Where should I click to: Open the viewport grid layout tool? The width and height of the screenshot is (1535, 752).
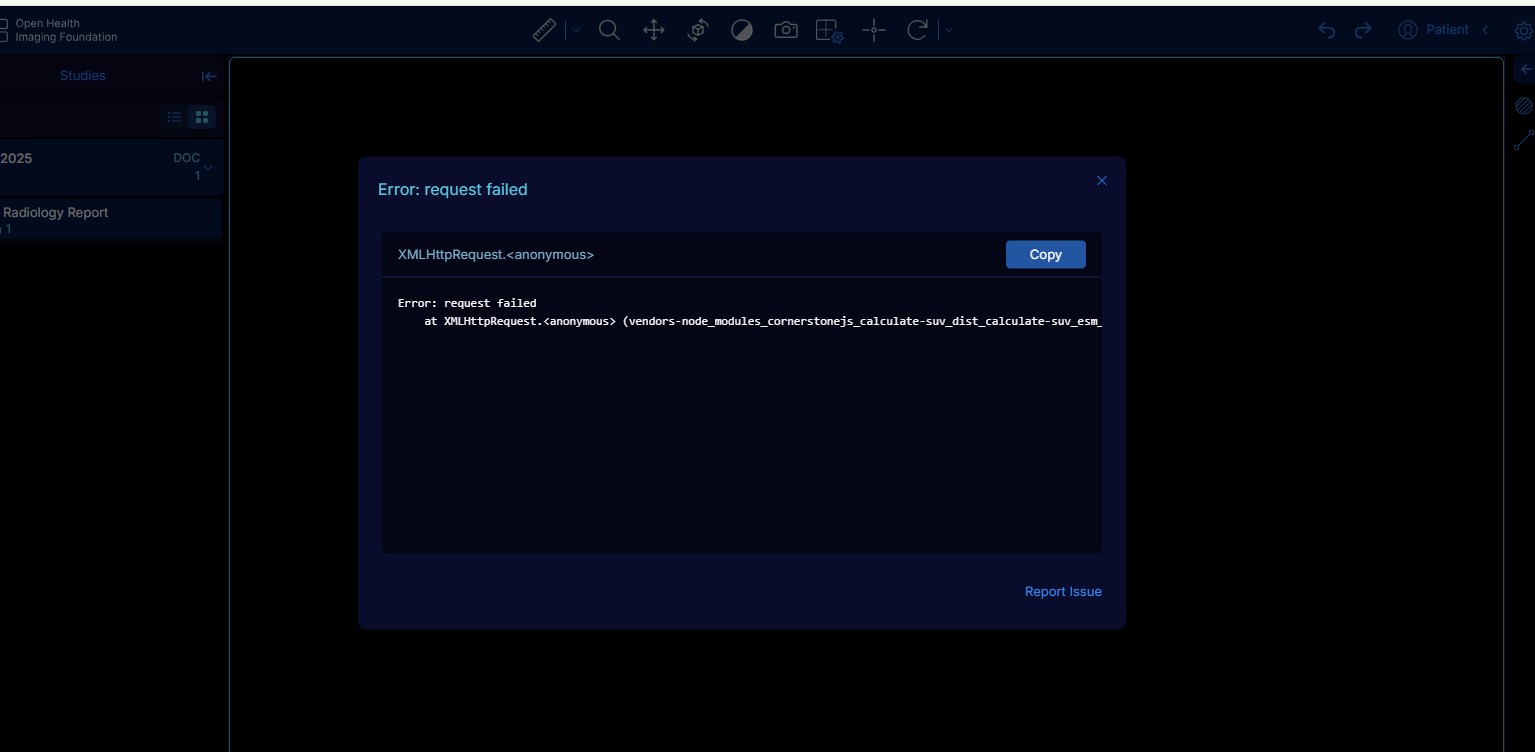(829, 30)
